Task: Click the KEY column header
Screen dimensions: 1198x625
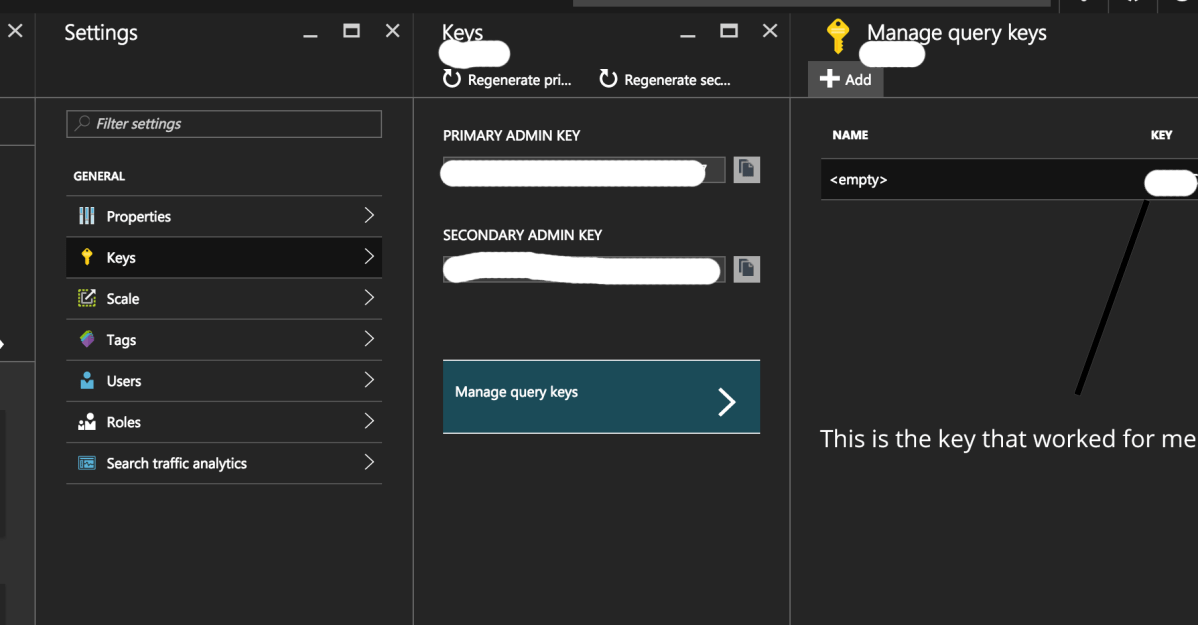Action: (x=1161, y=135)
